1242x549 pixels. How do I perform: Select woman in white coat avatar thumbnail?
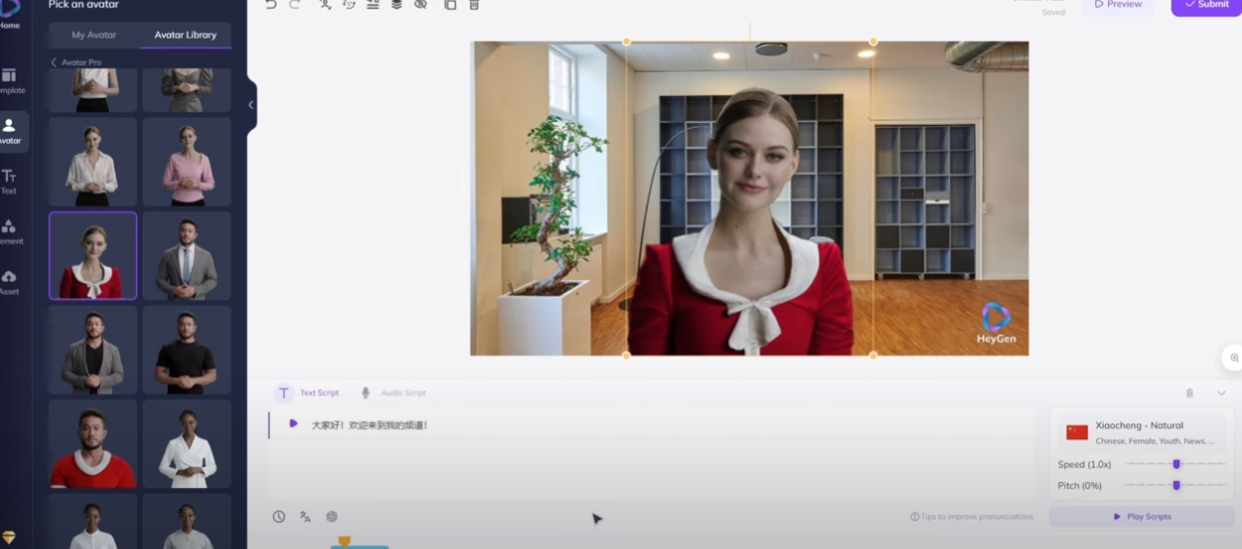[x=187, y=443]
